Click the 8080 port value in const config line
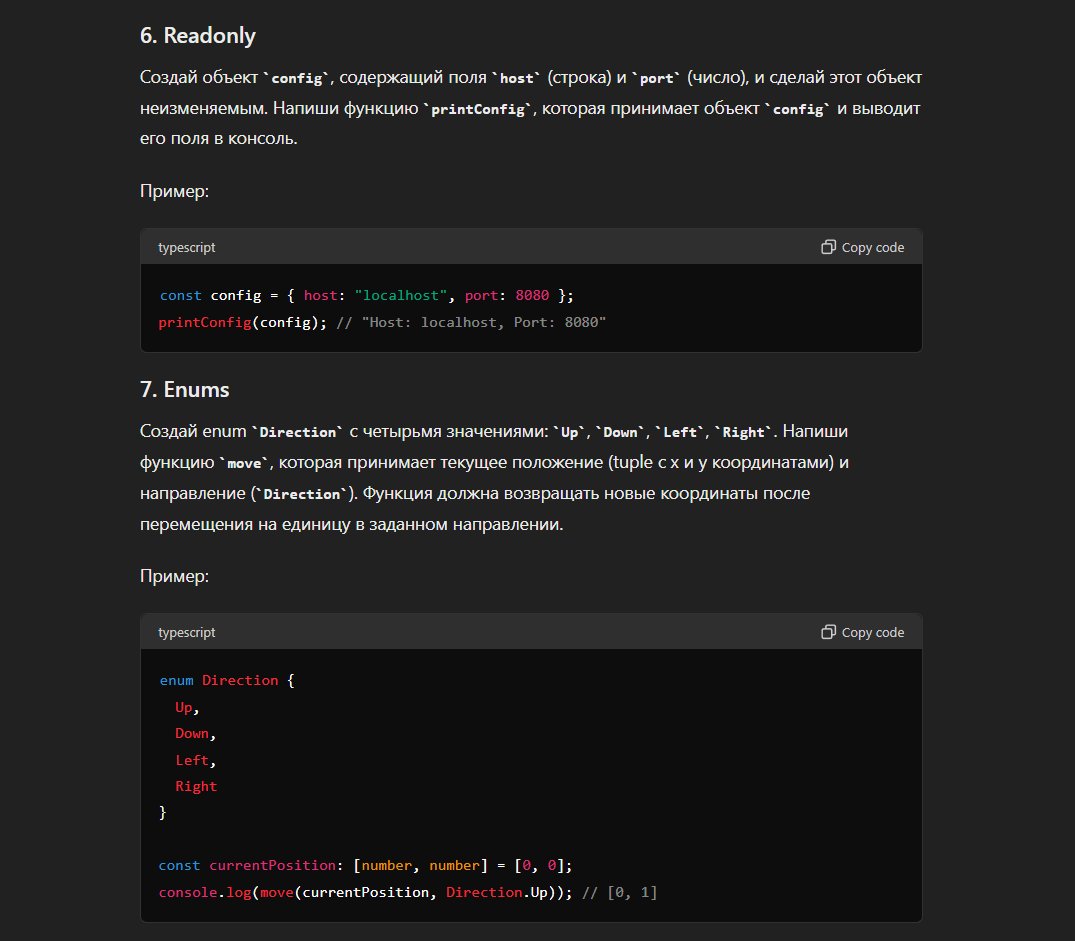 [531, 296]
